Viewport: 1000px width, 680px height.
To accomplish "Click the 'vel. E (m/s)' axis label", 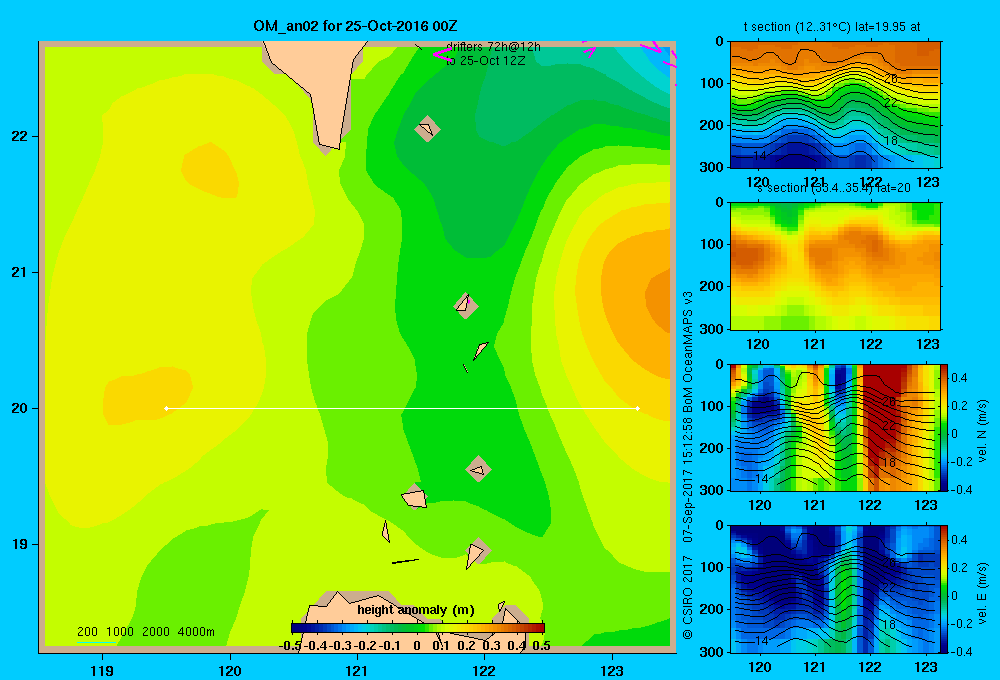I will click(x=983, y=592).
